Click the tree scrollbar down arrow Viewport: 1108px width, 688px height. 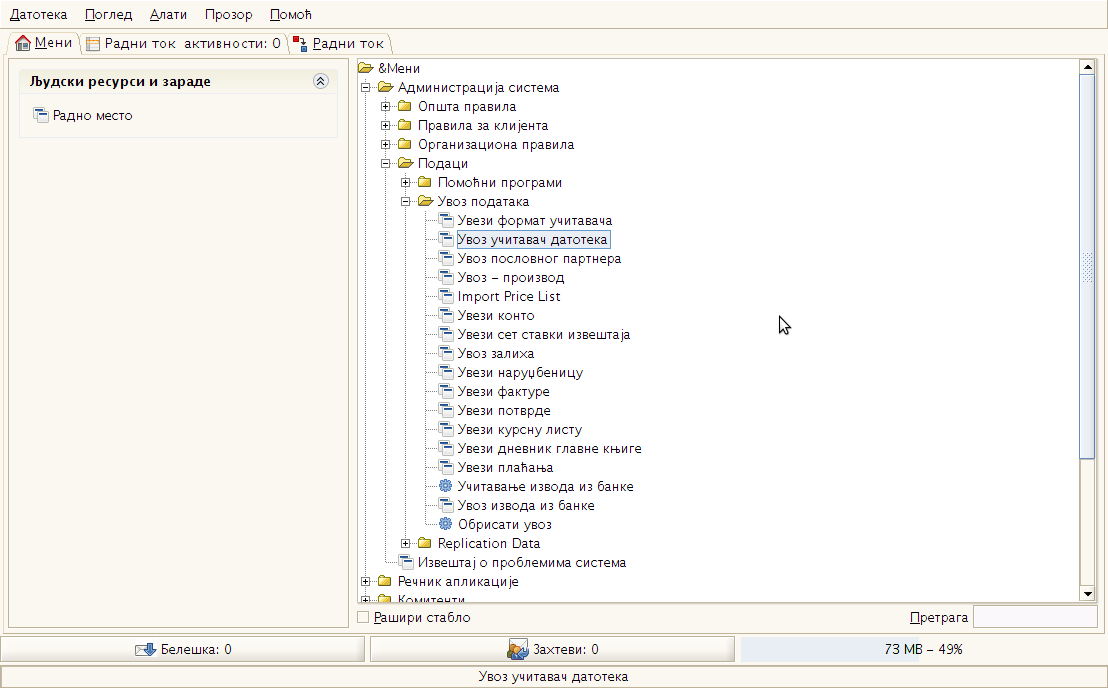1088,594
